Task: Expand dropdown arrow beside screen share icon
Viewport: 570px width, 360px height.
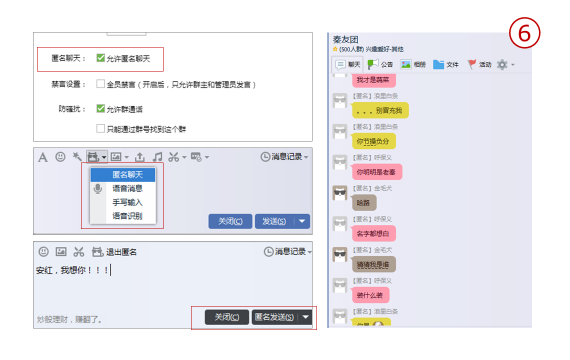Action: (x=207, y=157)
